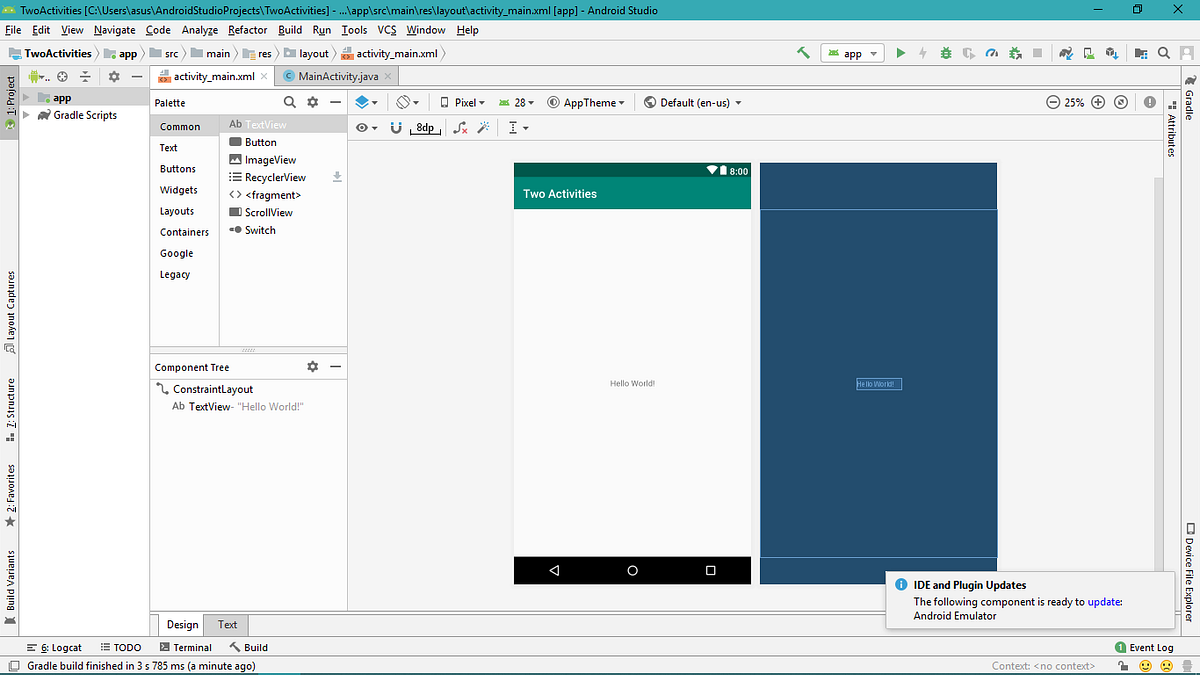This screenshot has width=1200, height=675.
Task: Open the AVD Manager
Action: pos(1087,52)
